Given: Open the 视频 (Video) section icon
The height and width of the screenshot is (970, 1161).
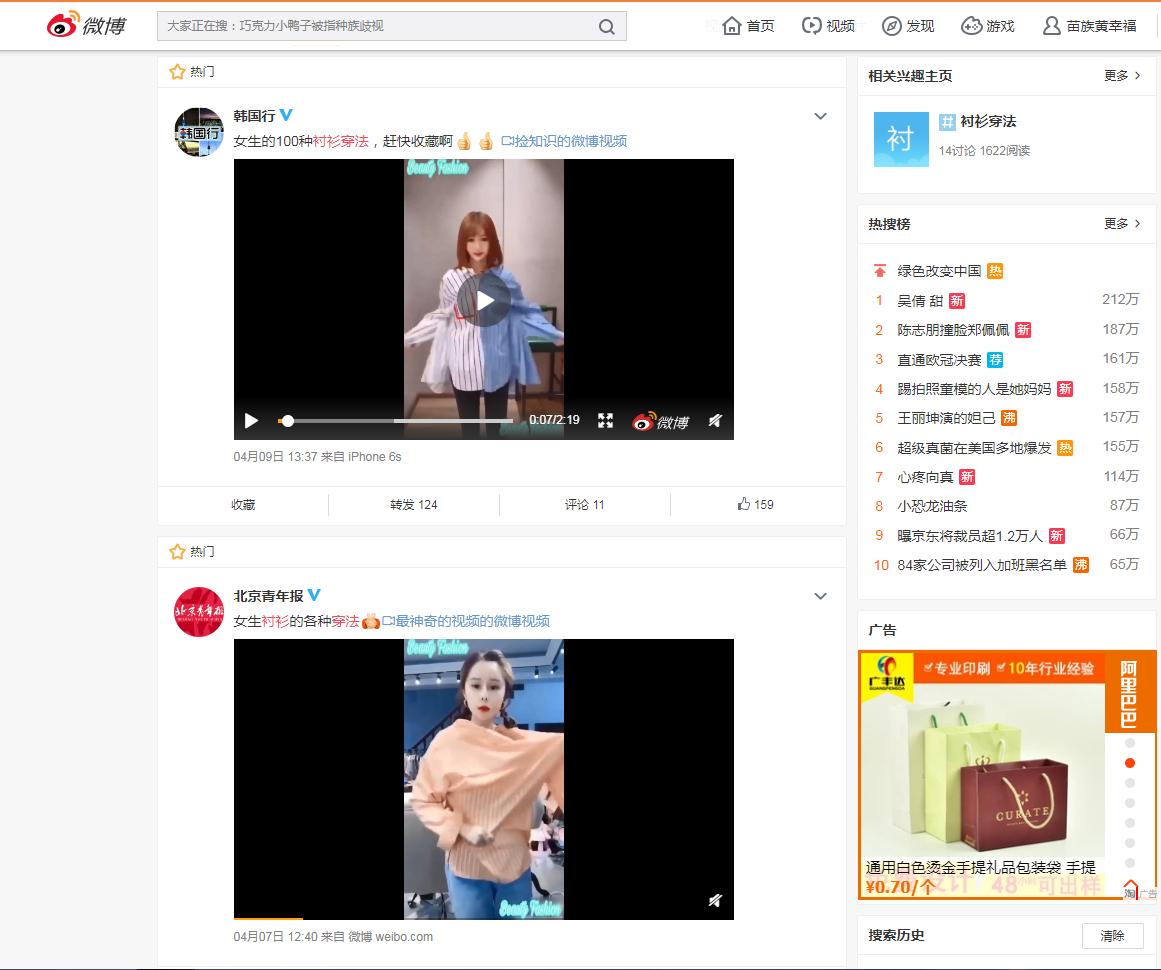Looking at the screenshot, I should tap(812, 25).
